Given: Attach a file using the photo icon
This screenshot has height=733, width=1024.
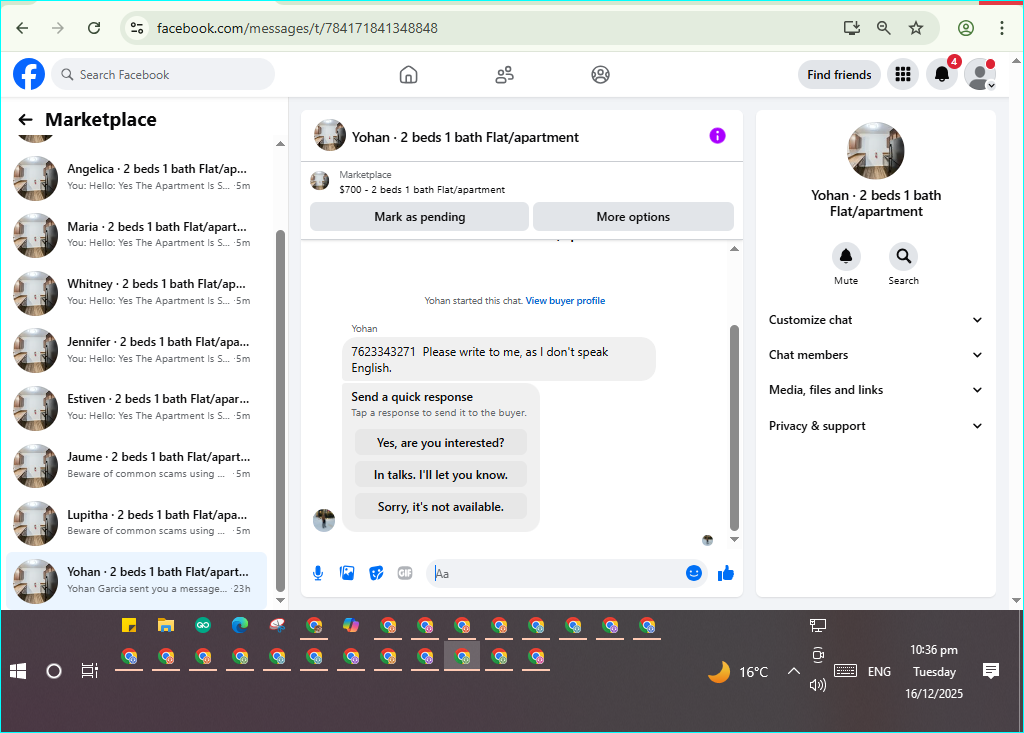Looking at the screenshot, I should (x=347, y=574).
